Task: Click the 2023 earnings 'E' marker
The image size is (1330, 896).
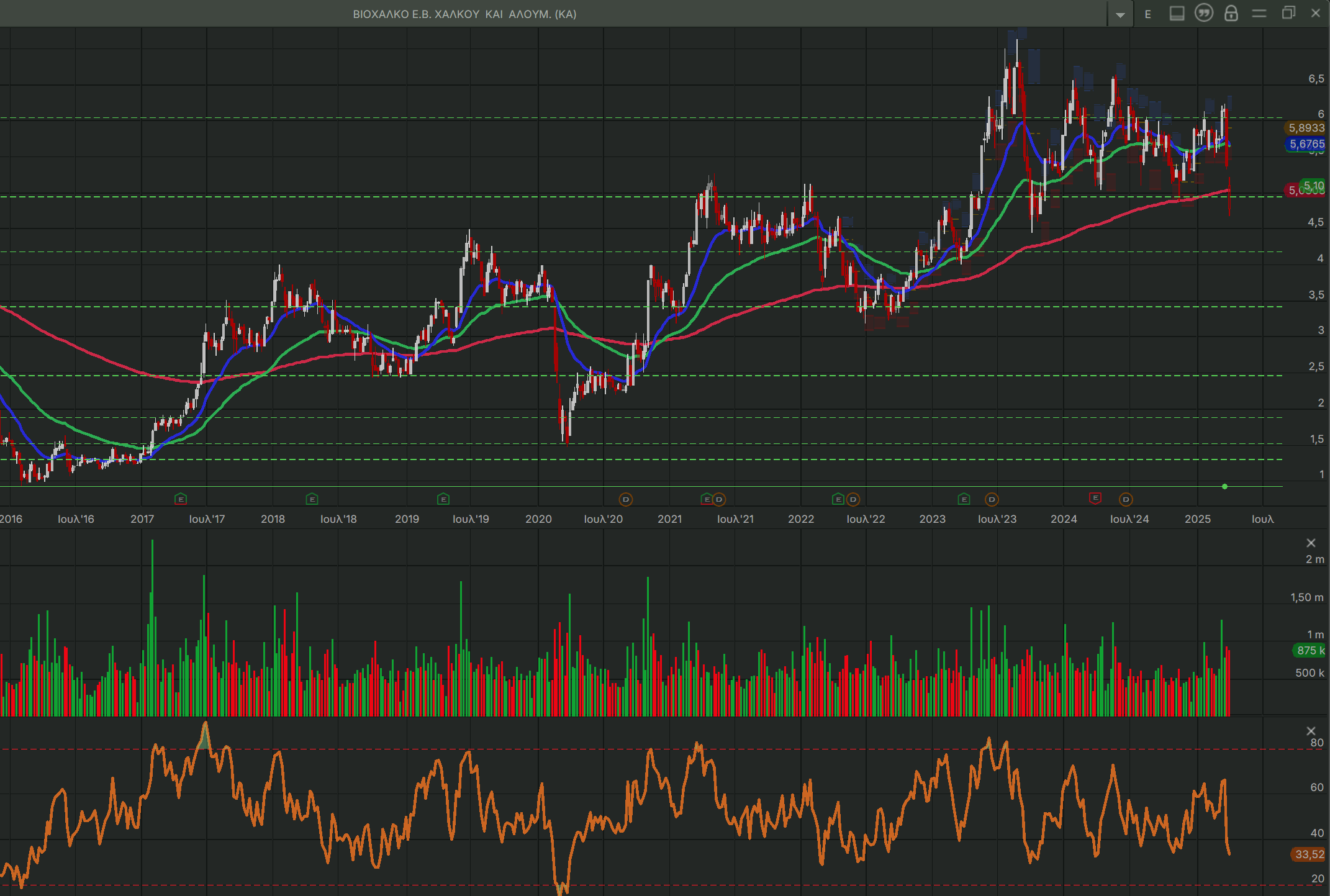Action: (x=964, y=499)
